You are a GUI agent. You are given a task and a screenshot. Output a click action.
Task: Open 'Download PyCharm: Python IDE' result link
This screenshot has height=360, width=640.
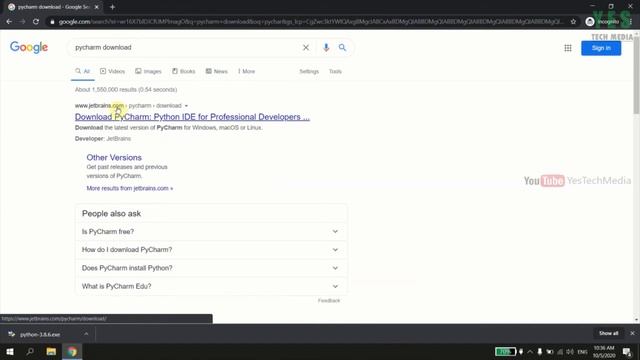point(192,117)
